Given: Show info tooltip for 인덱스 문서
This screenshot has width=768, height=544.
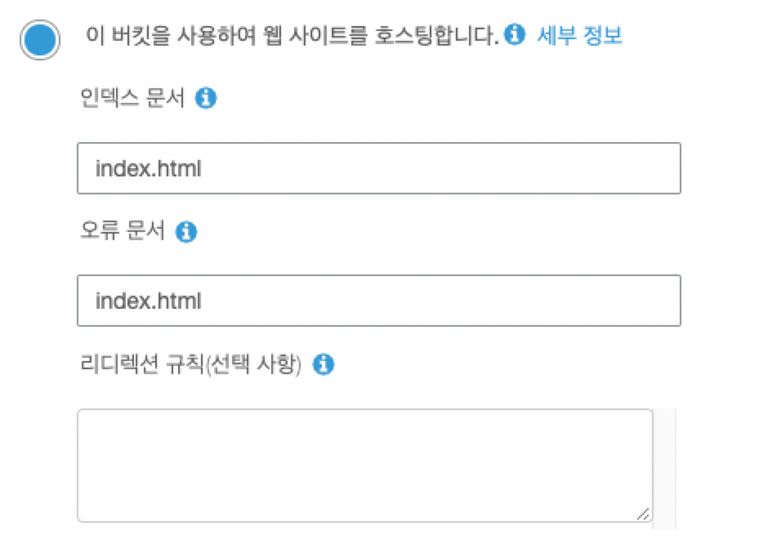Looking at the screenshot, I should tap(206, 98).
